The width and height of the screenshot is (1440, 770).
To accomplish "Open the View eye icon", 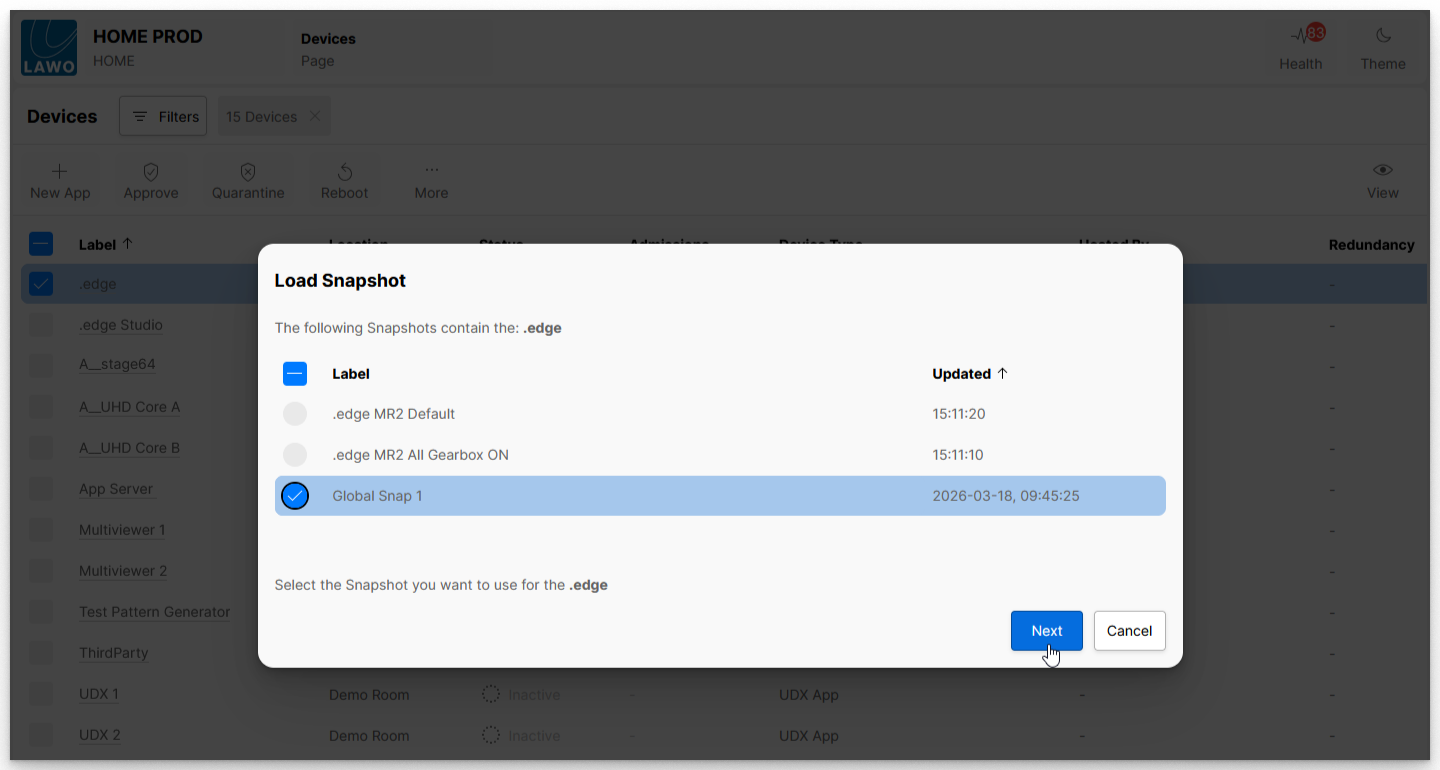I will tap(1383, 170).
